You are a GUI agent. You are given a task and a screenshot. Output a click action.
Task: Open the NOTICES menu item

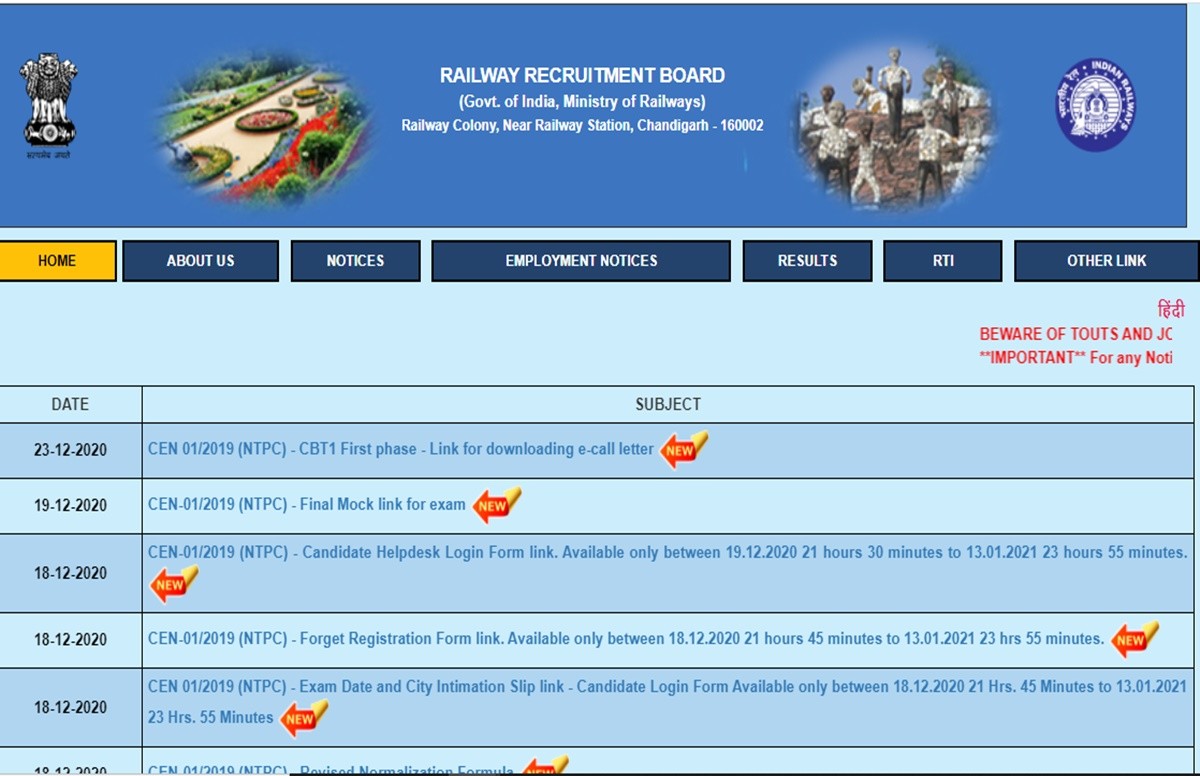pyautogui.click(x=355, y=261)
